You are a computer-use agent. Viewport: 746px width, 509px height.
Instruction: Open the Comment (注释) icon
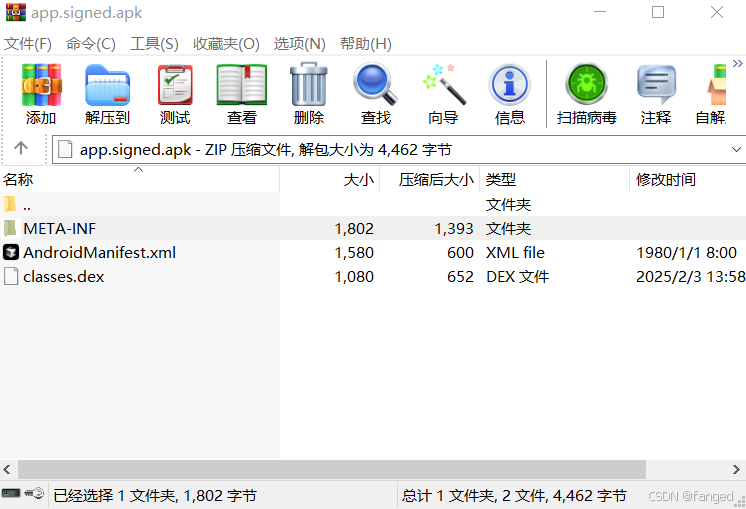656,85
